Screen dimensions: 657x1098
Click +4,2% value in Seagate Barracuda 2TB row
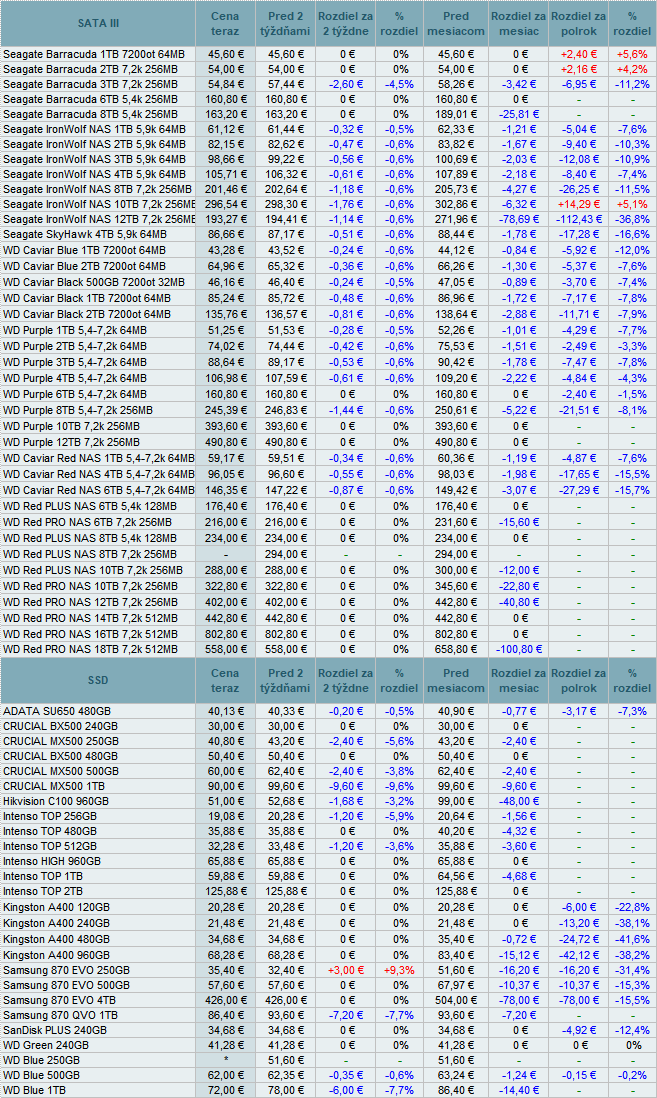click(x=632, y=69)
